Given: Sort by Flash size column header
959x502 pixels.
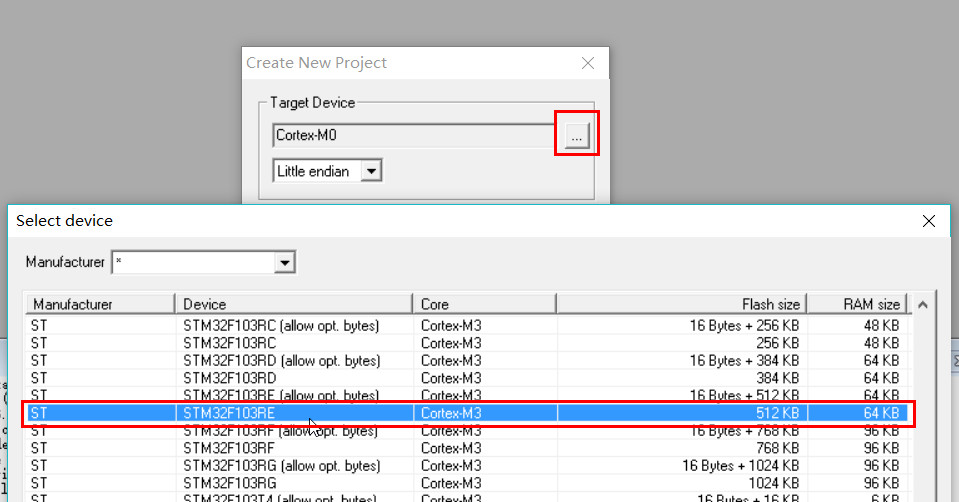Looking at the screenshot, I should click(x=682, y=304).
